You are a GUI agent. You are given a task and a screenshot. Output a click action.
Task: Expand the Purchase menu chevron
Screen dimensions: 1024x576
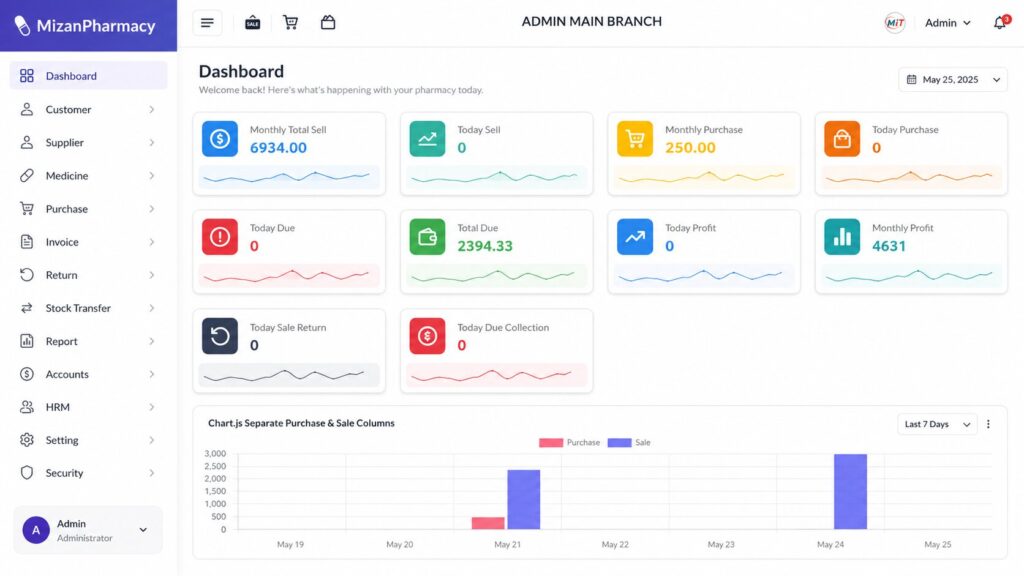click(x=152, y=209)
